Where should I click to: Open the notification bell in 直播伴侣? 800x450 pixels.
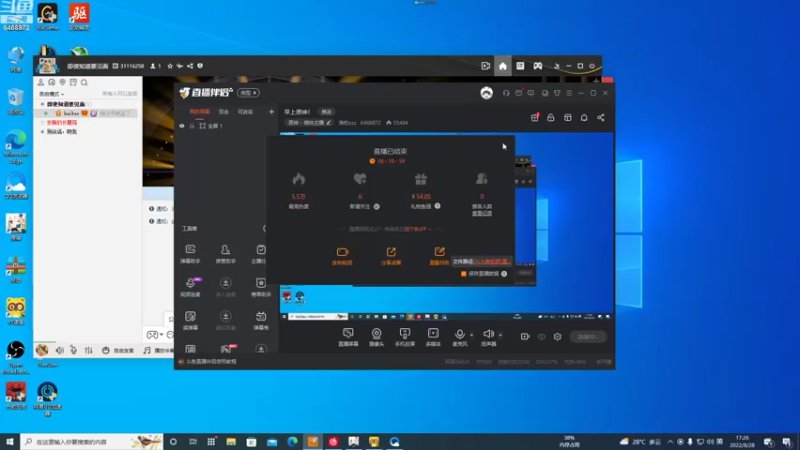(x=584, y=117)
